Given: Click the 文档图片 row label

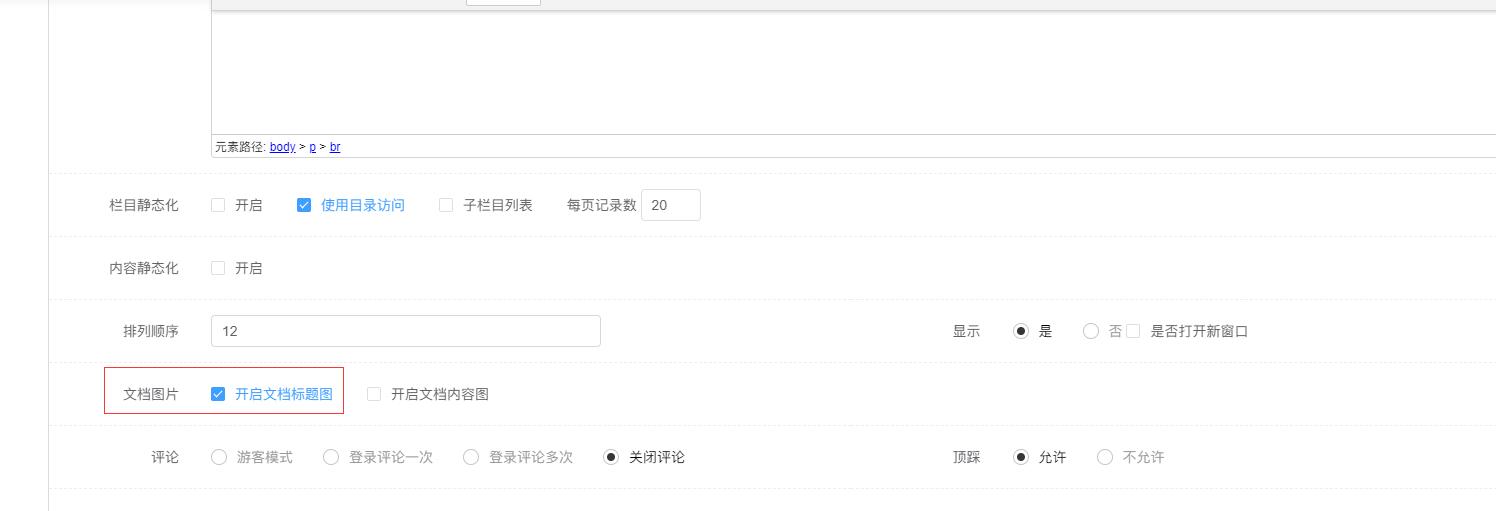Looking at the screenshot, I should point(151,394).
